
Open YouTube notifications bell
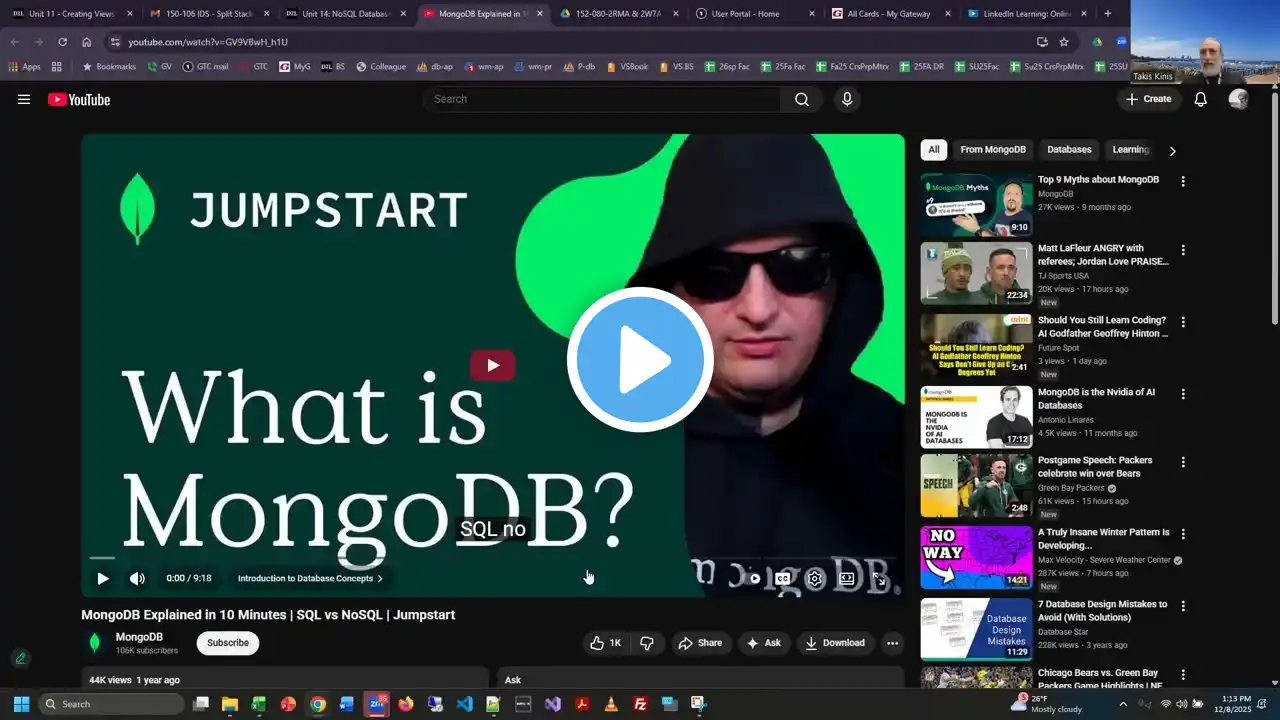point(1201,99)
